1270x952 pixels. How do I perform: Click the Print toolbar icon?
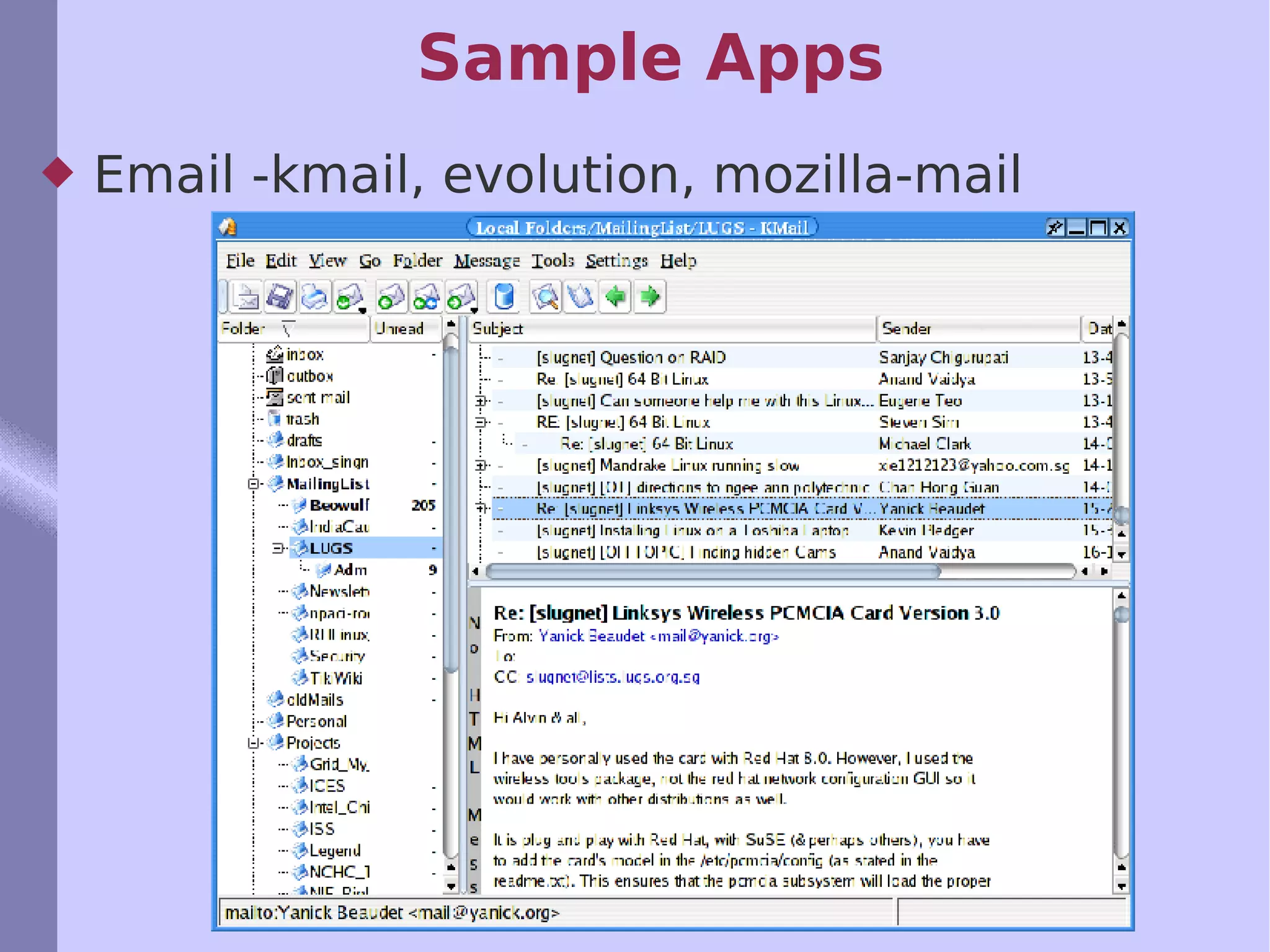point(314,296)
